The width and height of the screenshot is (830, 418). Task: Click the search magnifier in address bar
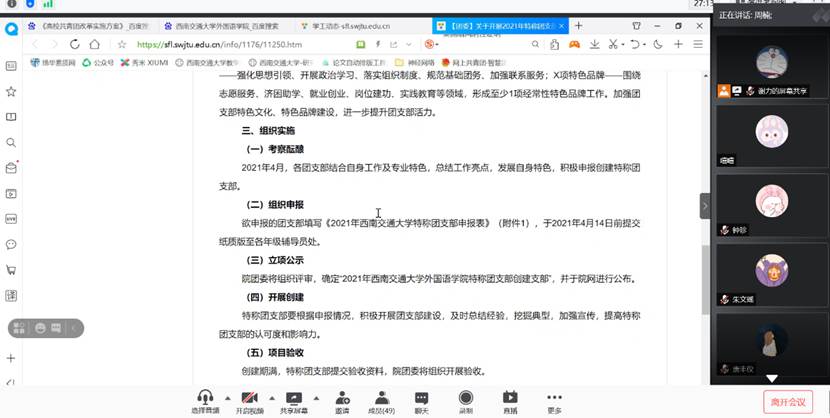coord(535,44)
